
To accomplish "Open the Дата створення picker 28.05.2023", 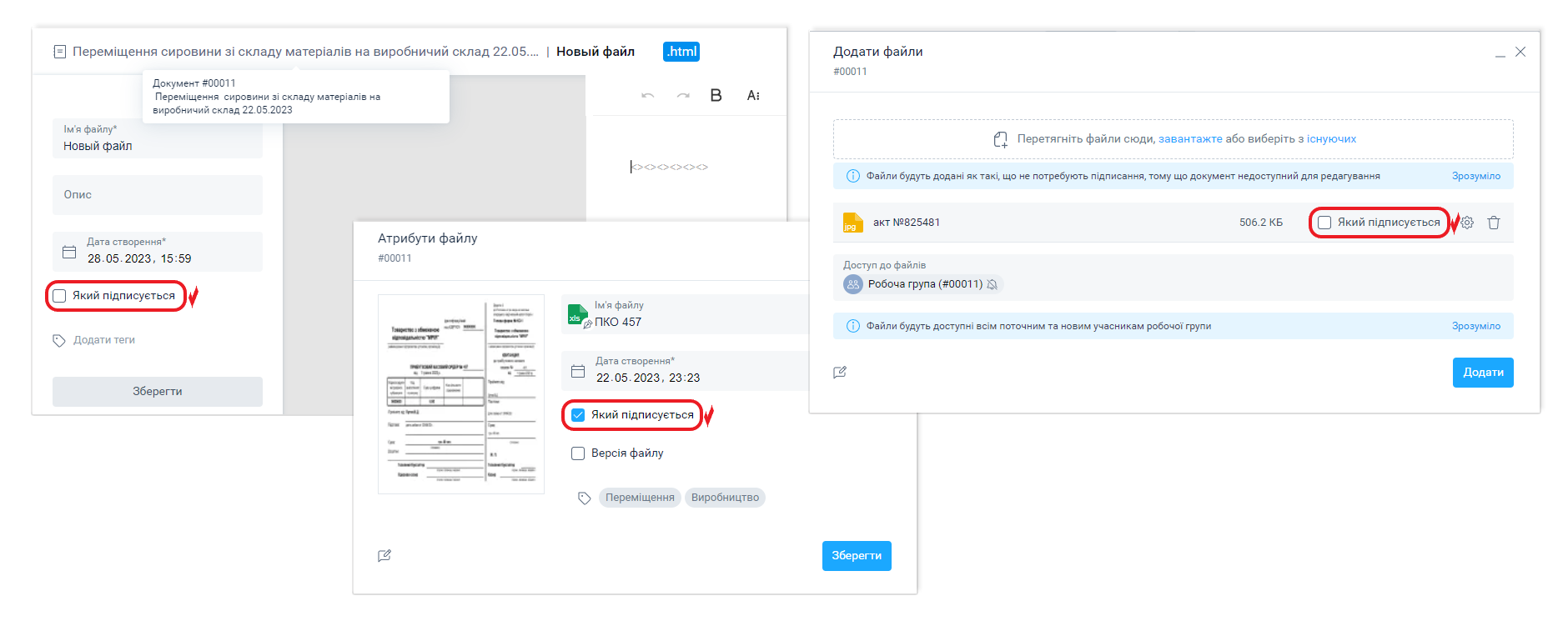I will tap(69, 252).
